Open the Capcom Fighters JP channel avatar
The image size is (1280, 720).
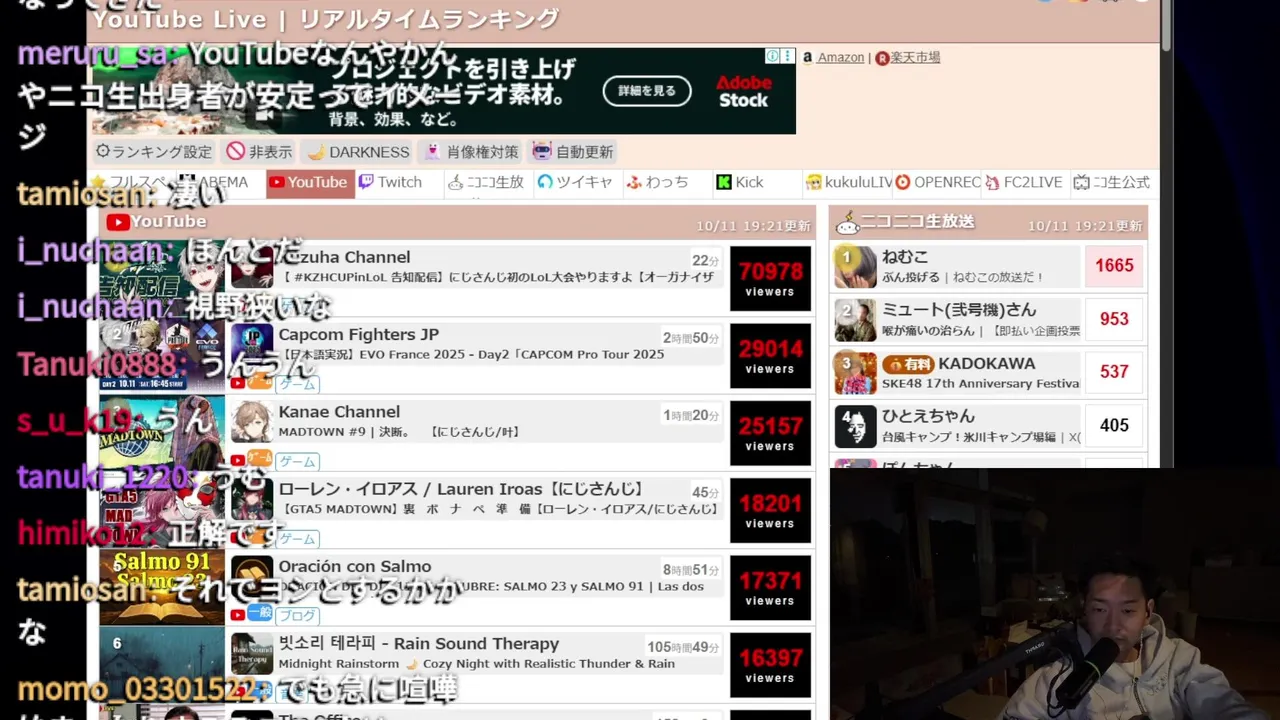tap(252, 344)
